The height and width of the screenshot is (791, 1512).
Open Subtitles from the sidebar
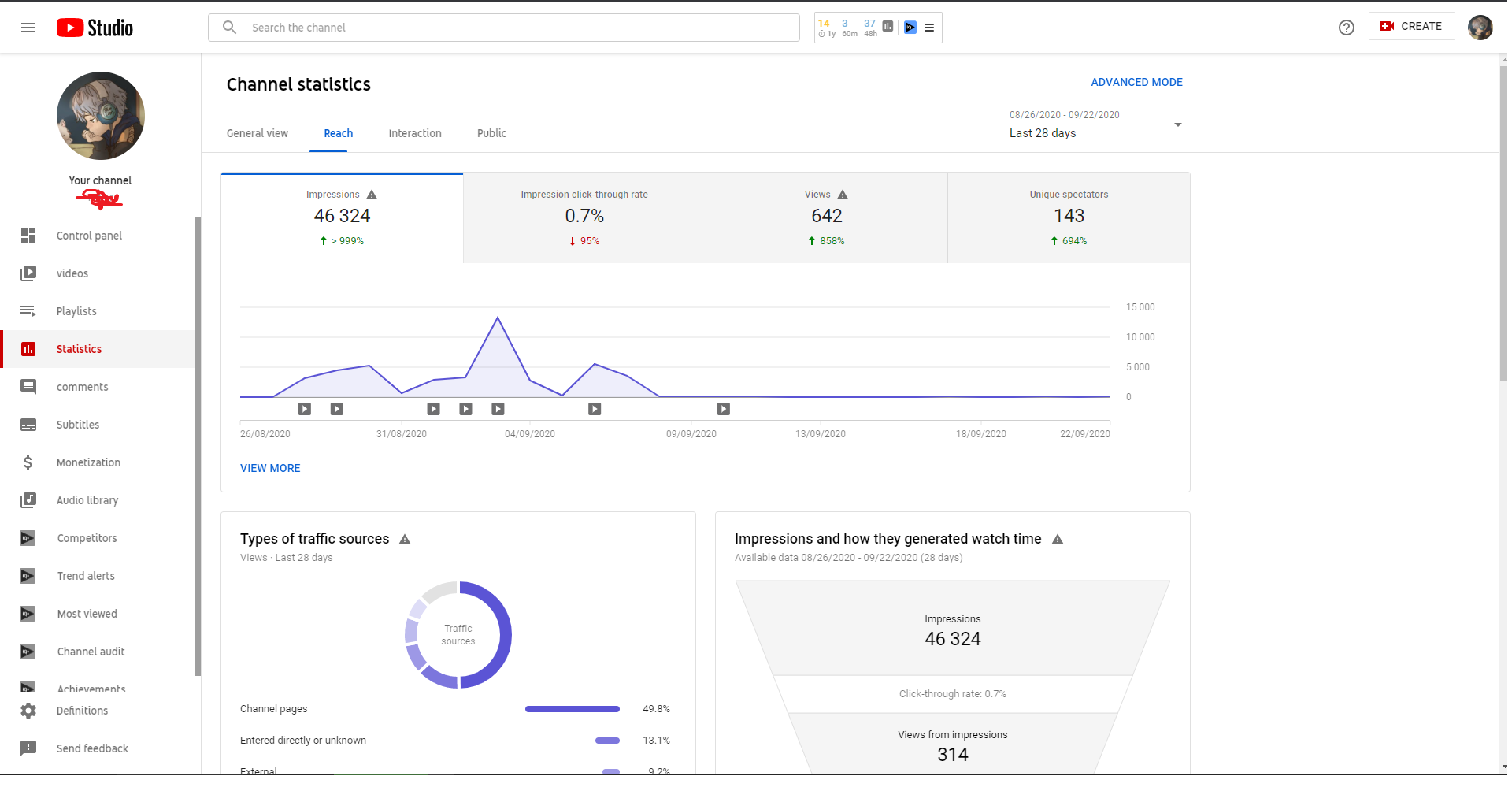(97, 425)
